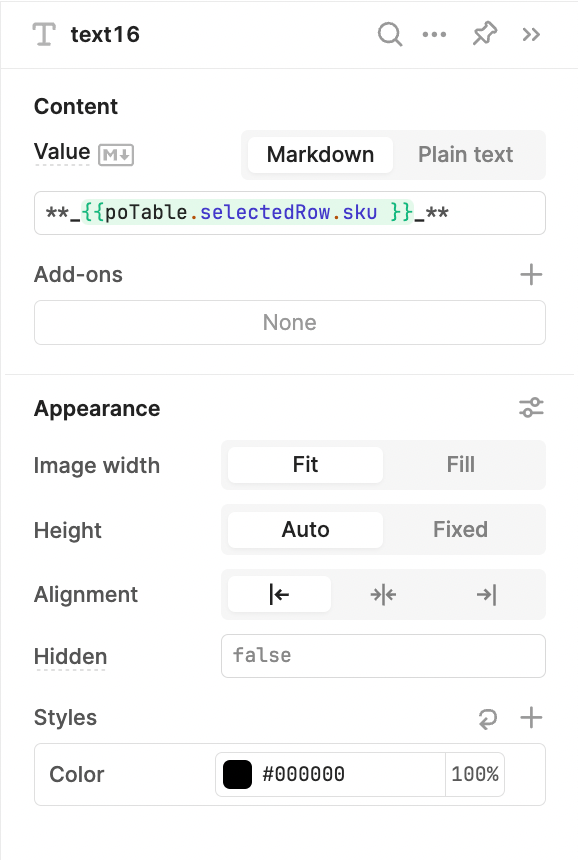Click the Add-ons label

click(x=78, y=274)
